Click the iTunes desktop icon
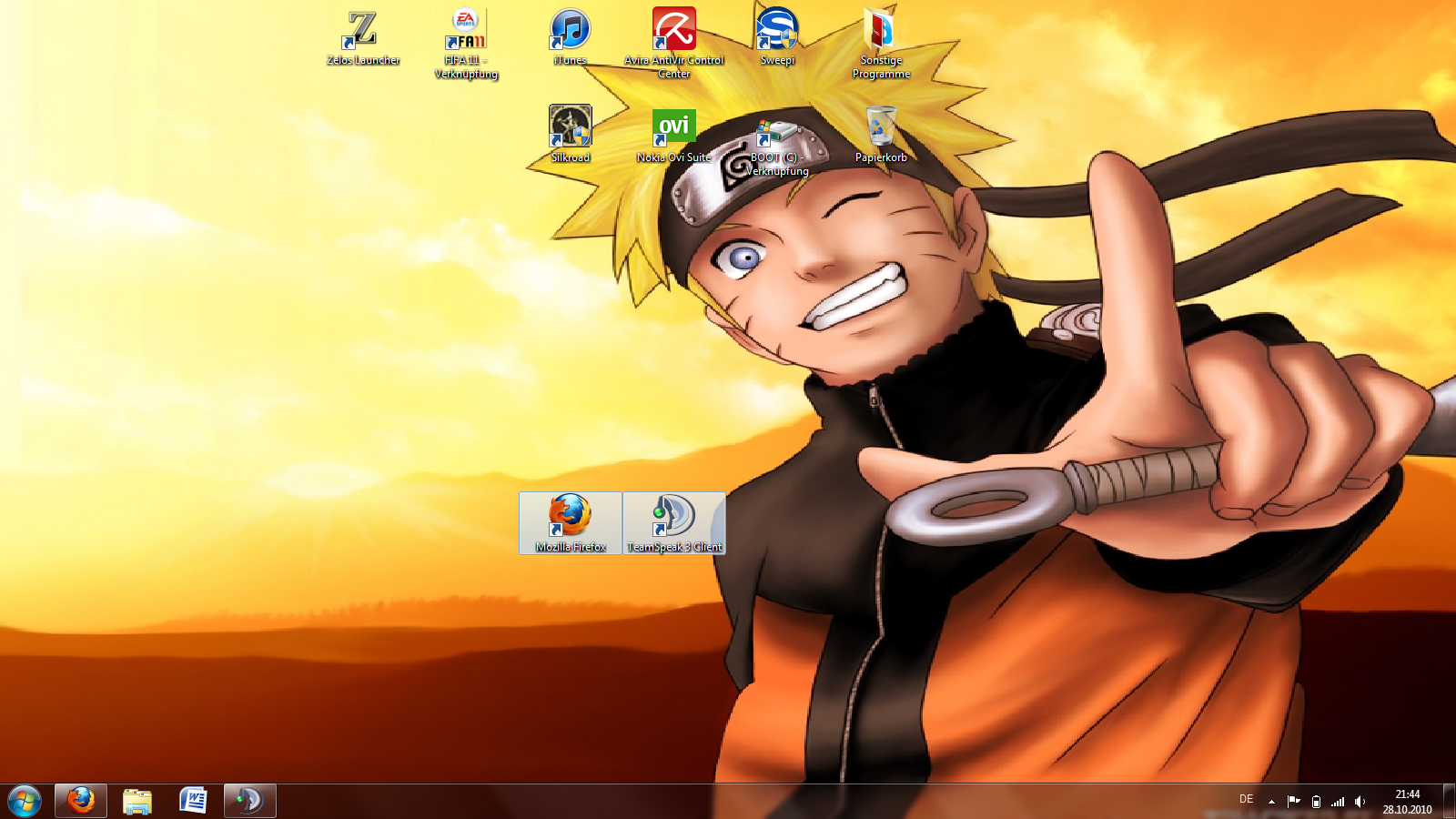 pyautogui.click(x=571, y=31)
